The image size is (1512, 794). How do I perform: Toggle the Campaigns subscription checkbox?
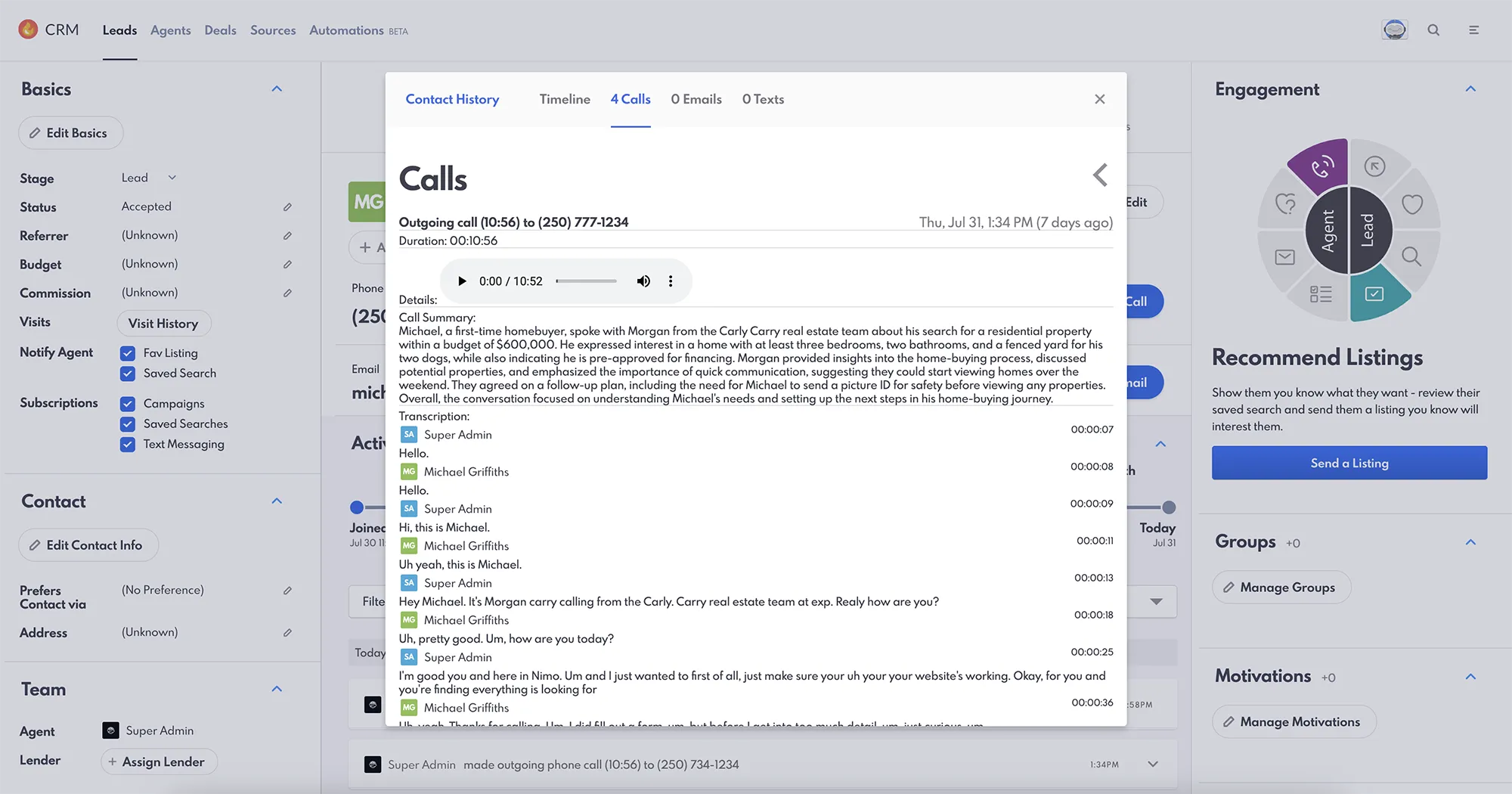point(128,404)
